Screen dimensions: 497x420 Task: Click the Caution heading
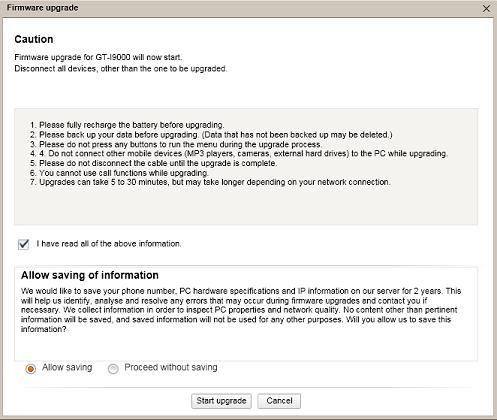(x=34, y=39)
